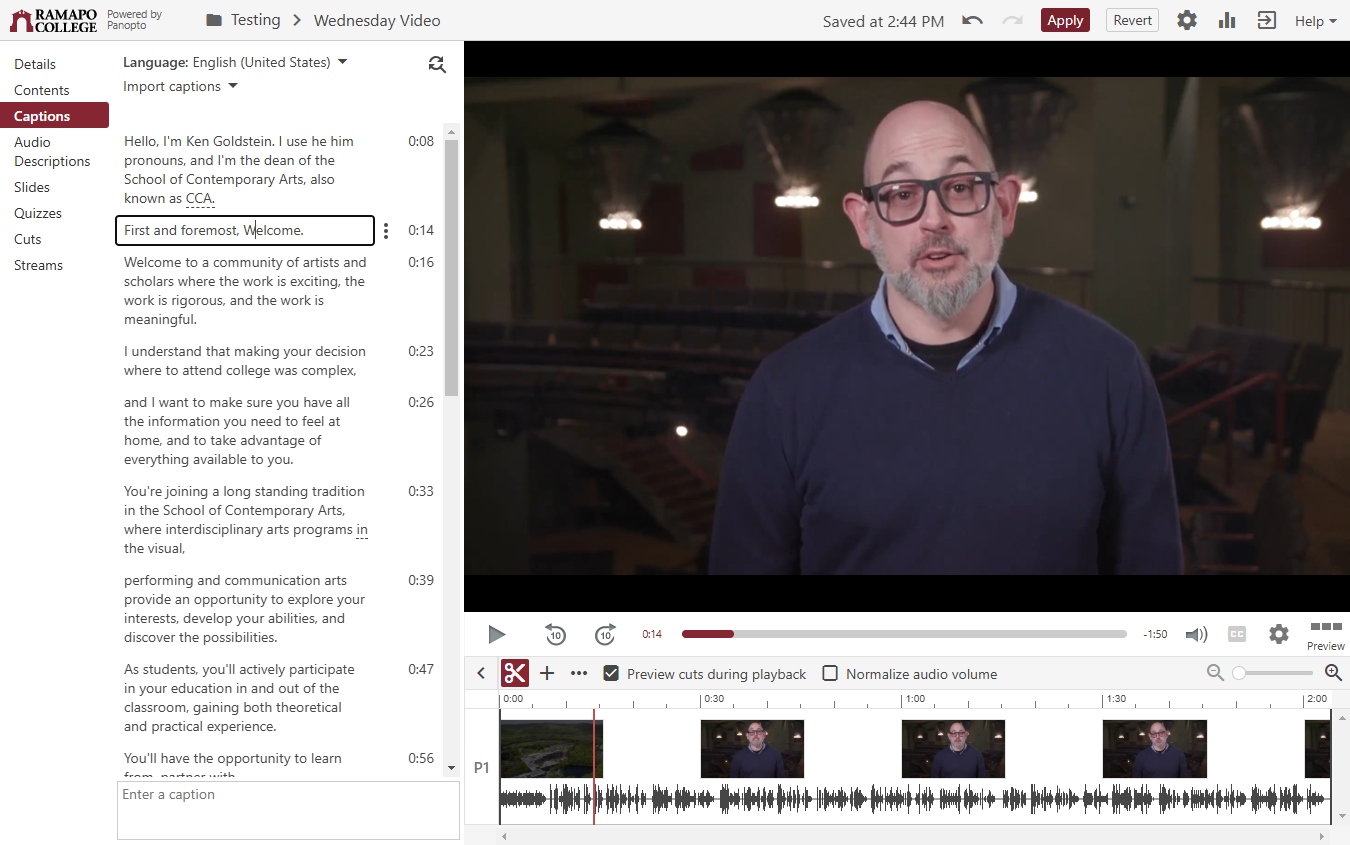Open the three-dot more menu in timeline toolbar

(x=579, y=673)
